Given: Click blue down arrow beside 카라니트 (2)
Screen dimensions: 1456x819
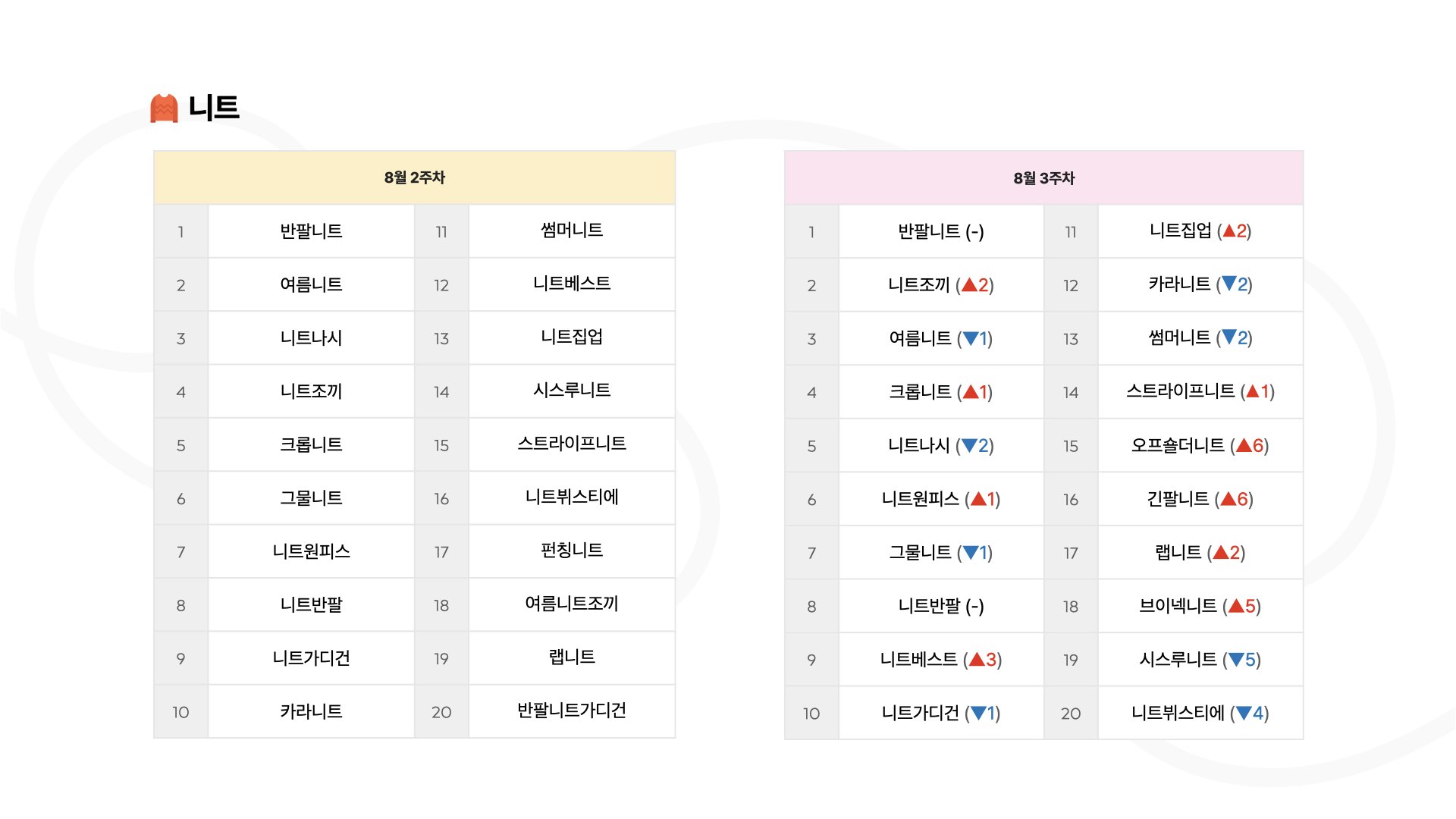Looking at the screenshot, I should [x=1229, y=284].
